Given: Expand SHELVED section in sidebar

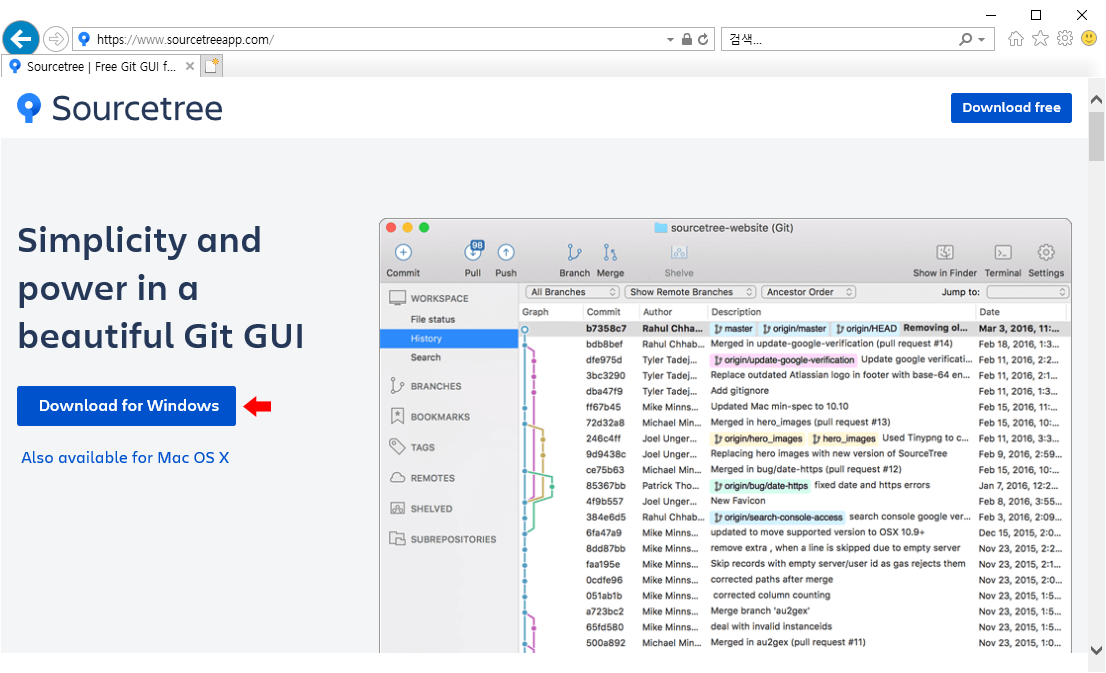Looking at the screenshot, I should coord(431,509).
